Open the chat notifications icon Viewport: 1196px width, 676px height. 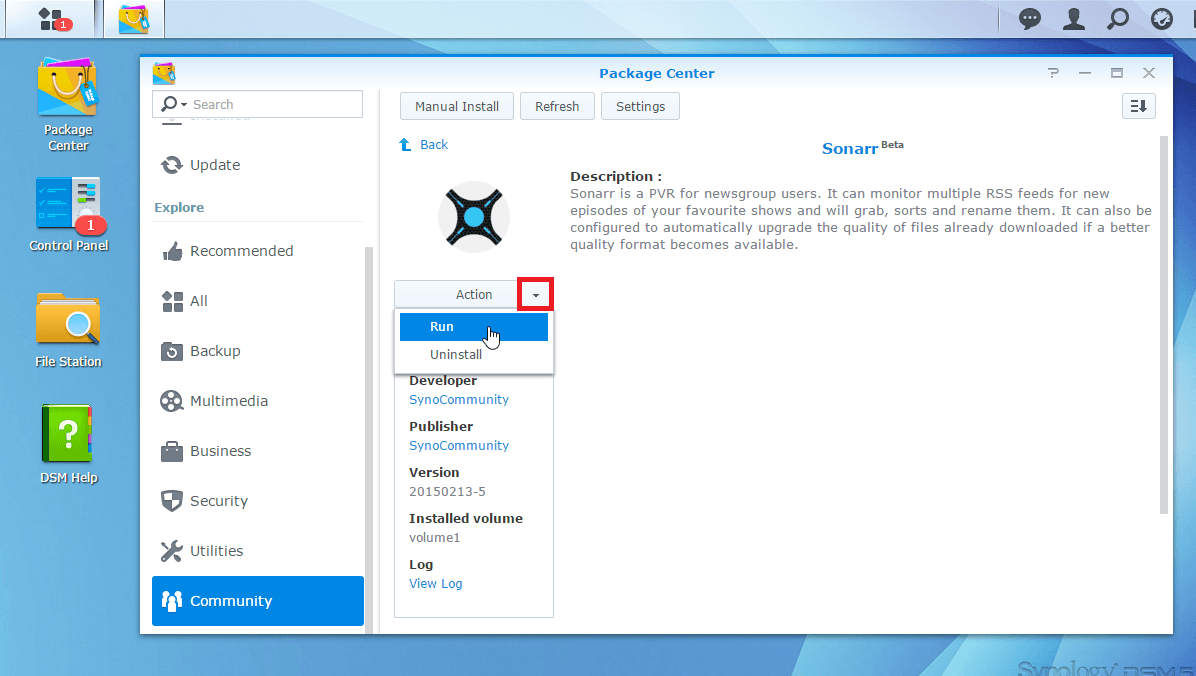(x=1030, y=19)
